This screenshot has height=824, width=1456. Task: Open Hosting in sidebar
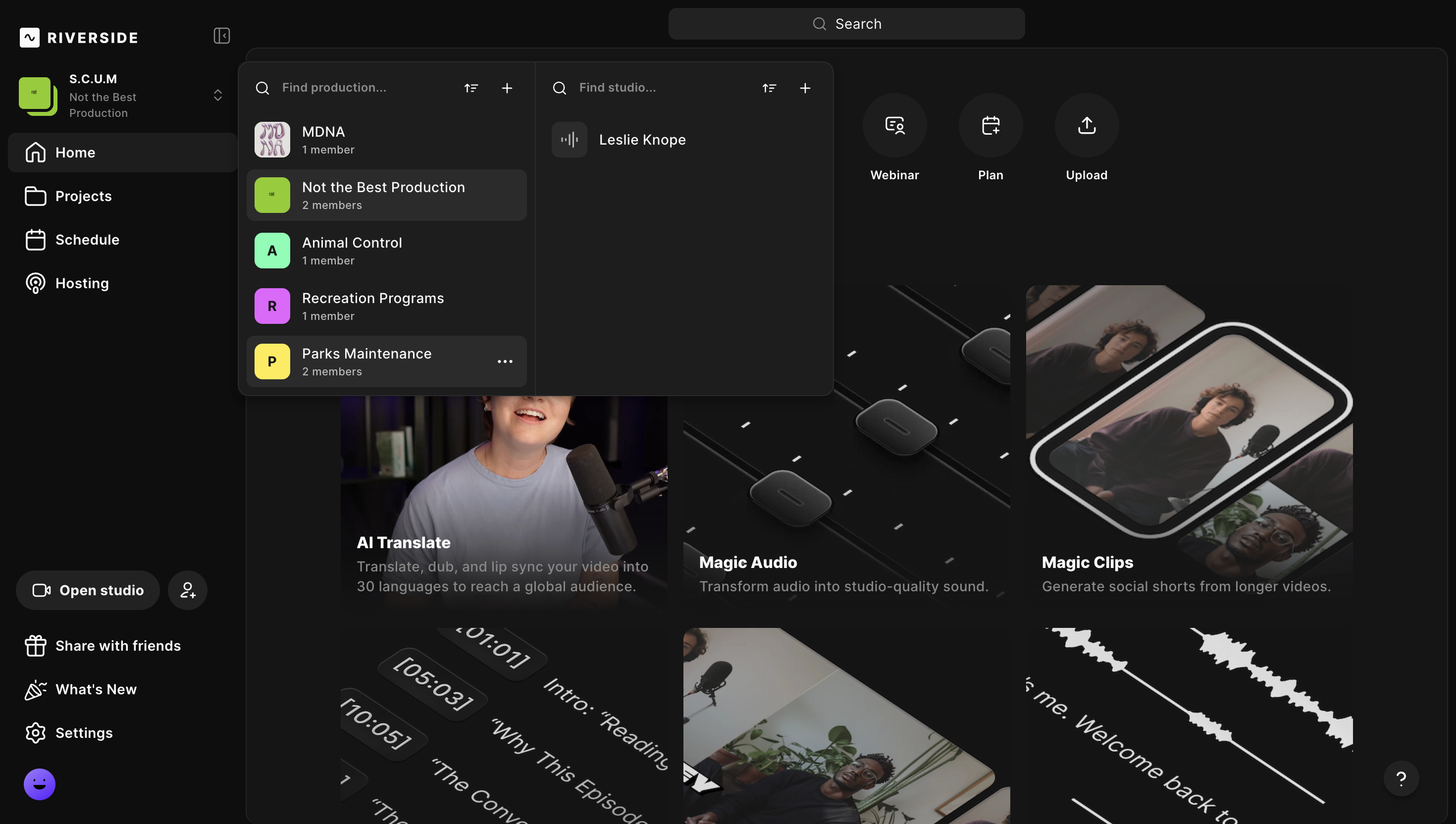pyautogui.click(x=82, y=284)
